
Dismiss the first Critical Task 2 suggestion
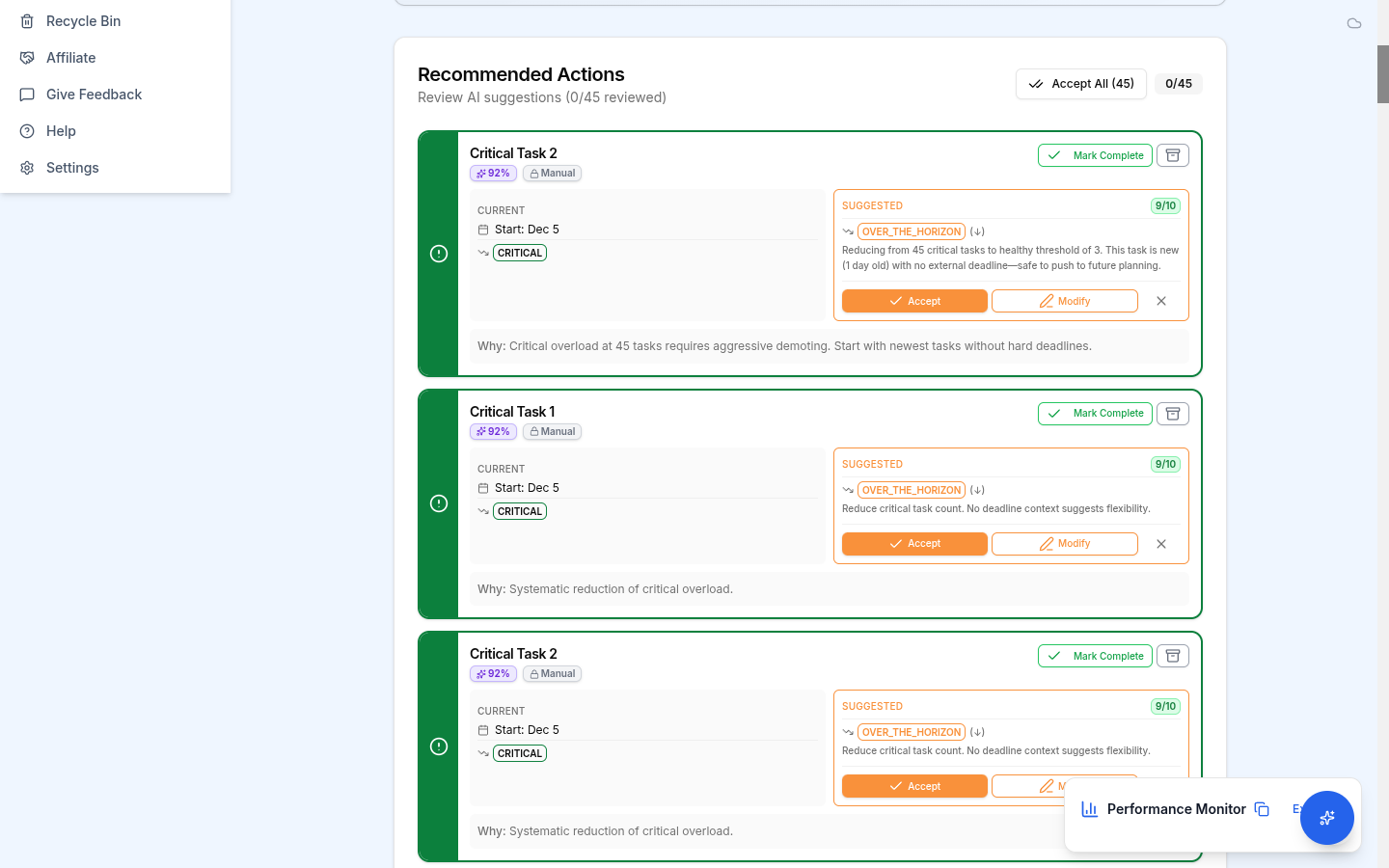[1161, 301]
